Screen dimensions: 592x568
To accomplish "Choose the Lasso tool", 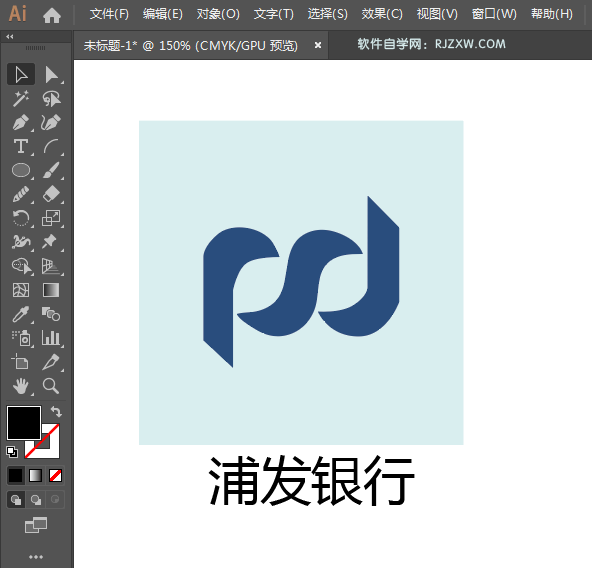I will coord(51,99).
